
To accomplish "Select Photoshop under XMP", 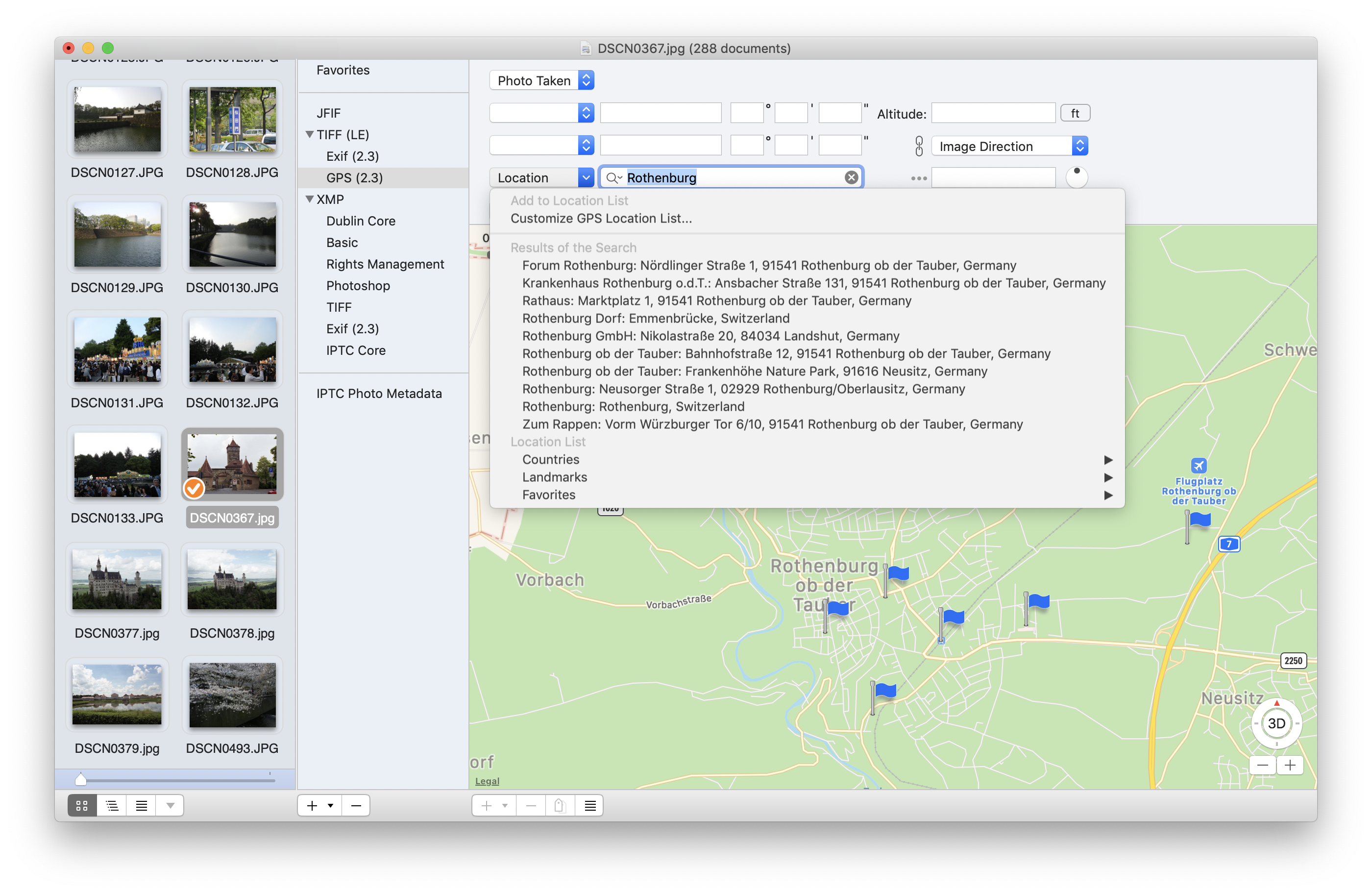I will click(358, 286).
